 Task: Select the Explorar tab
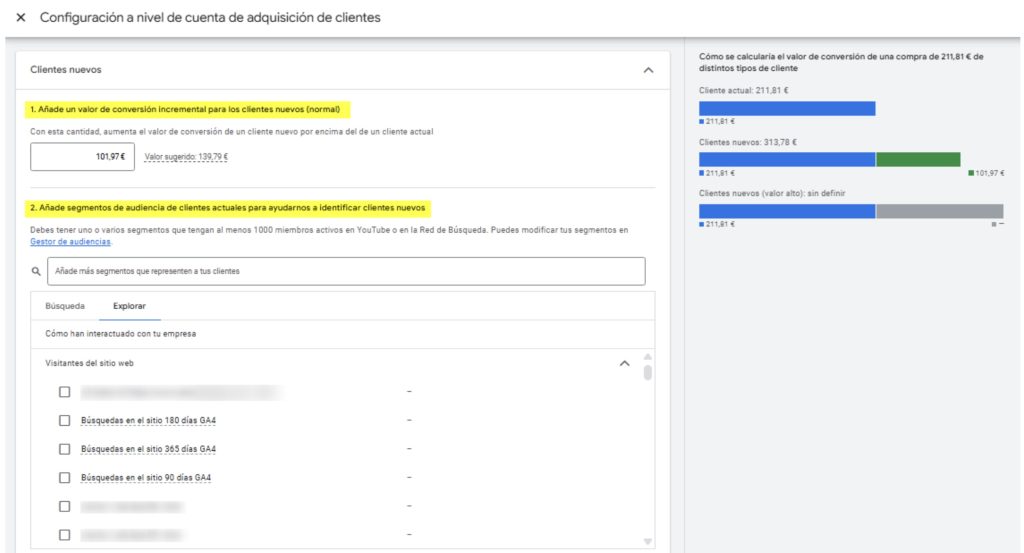130,306
